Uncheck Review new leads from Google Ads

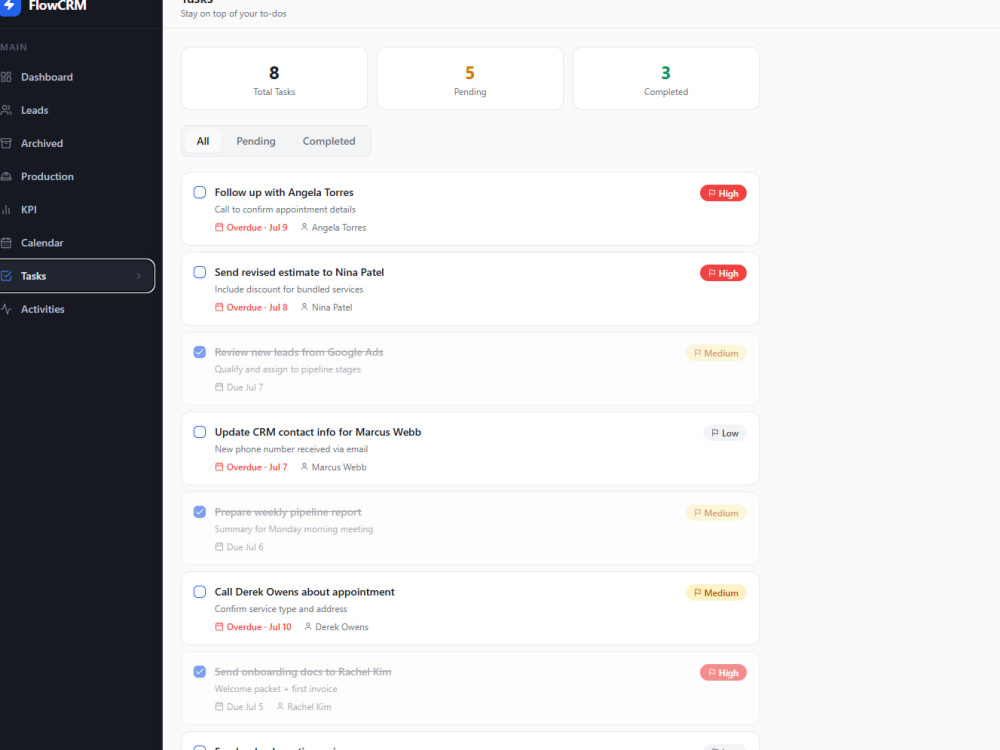coord(200,352)
